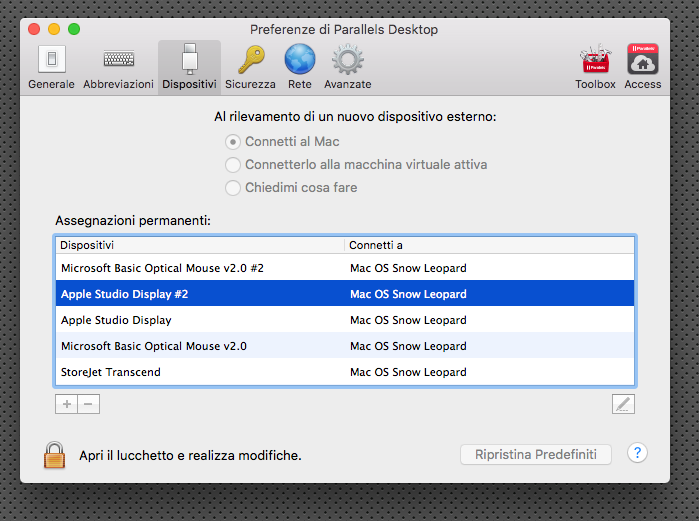The image size is (699, 521).
Task: Open the Generale preferences pane
Action: [x=51, y=67]
